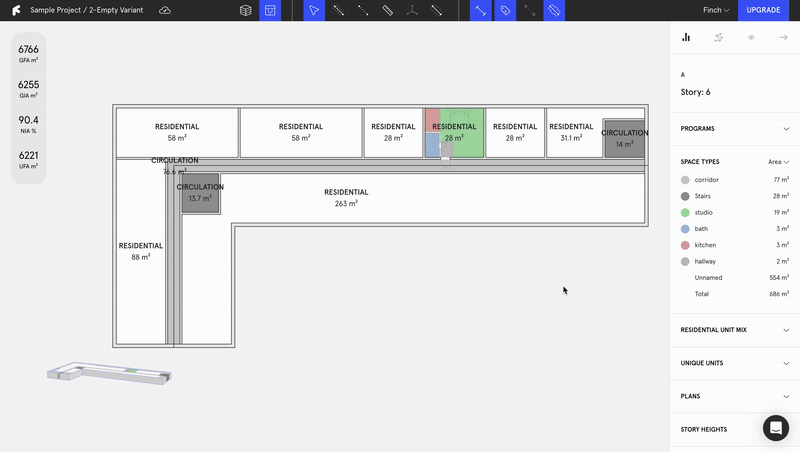Open the Finch account menu

716,10
